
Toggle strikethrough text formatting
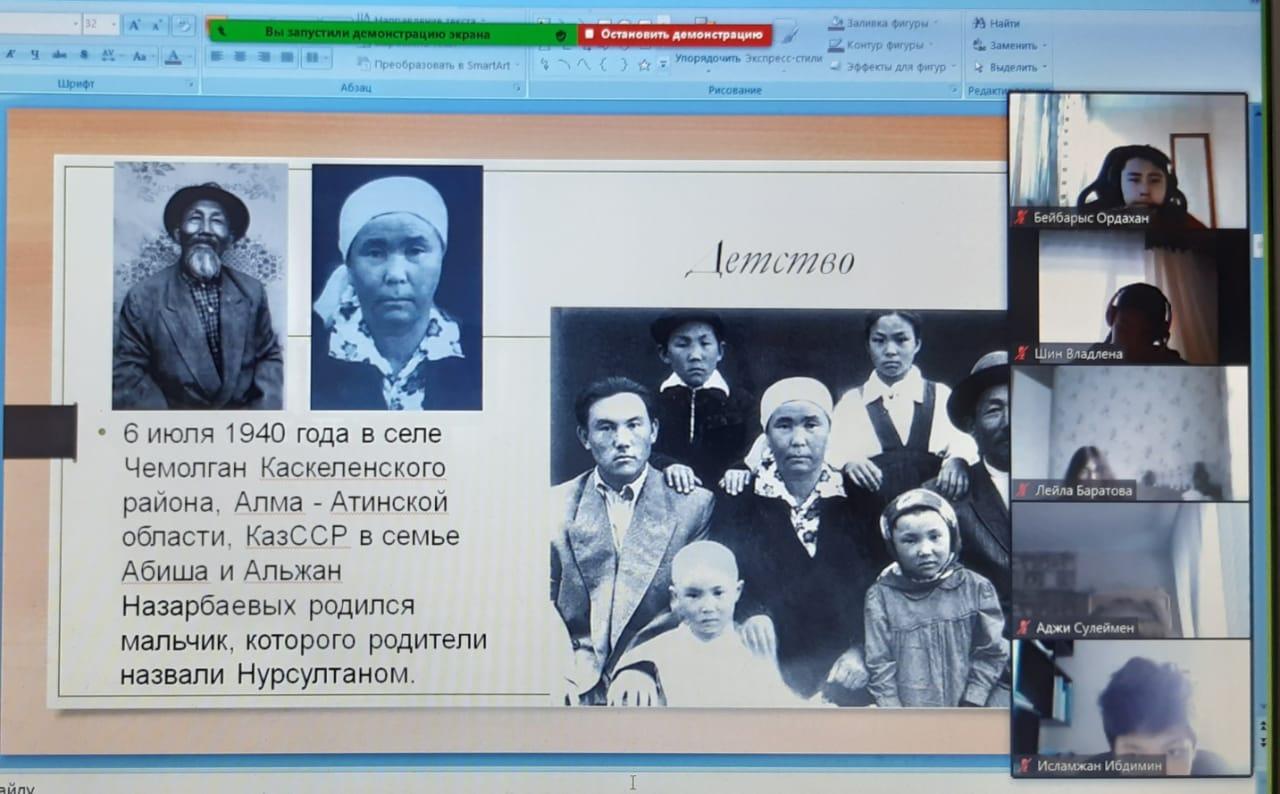point(60,55)
